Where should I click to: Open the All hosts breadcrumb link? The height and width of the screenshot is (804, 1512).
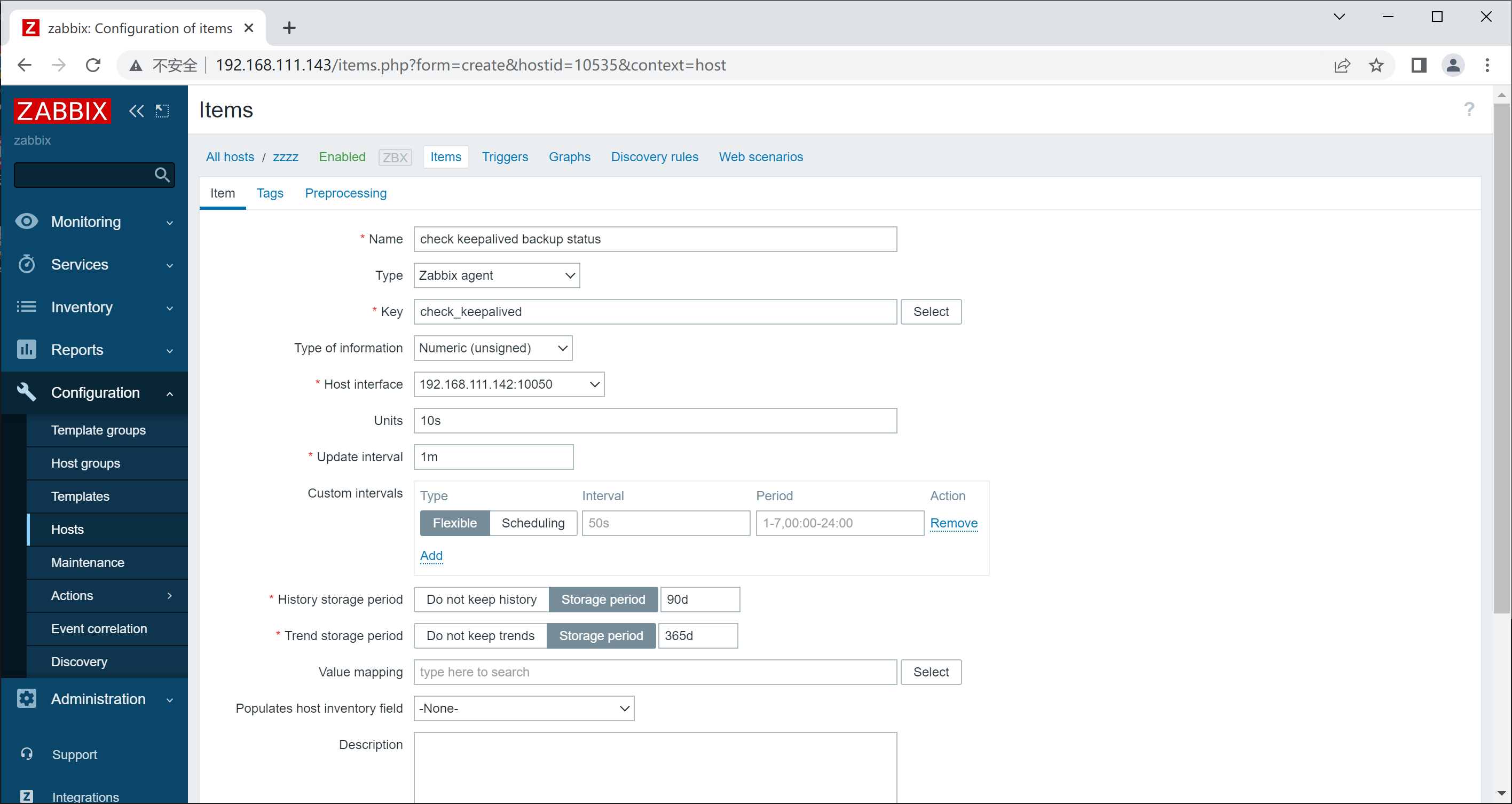point(230,157)
